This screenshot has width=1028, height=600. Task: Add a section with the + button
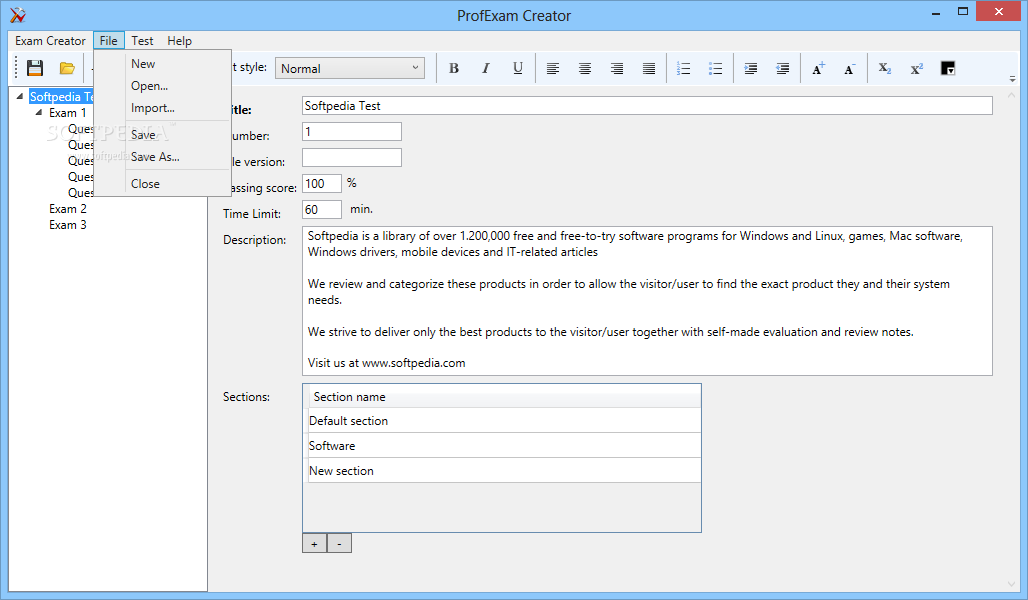[315, 544]
